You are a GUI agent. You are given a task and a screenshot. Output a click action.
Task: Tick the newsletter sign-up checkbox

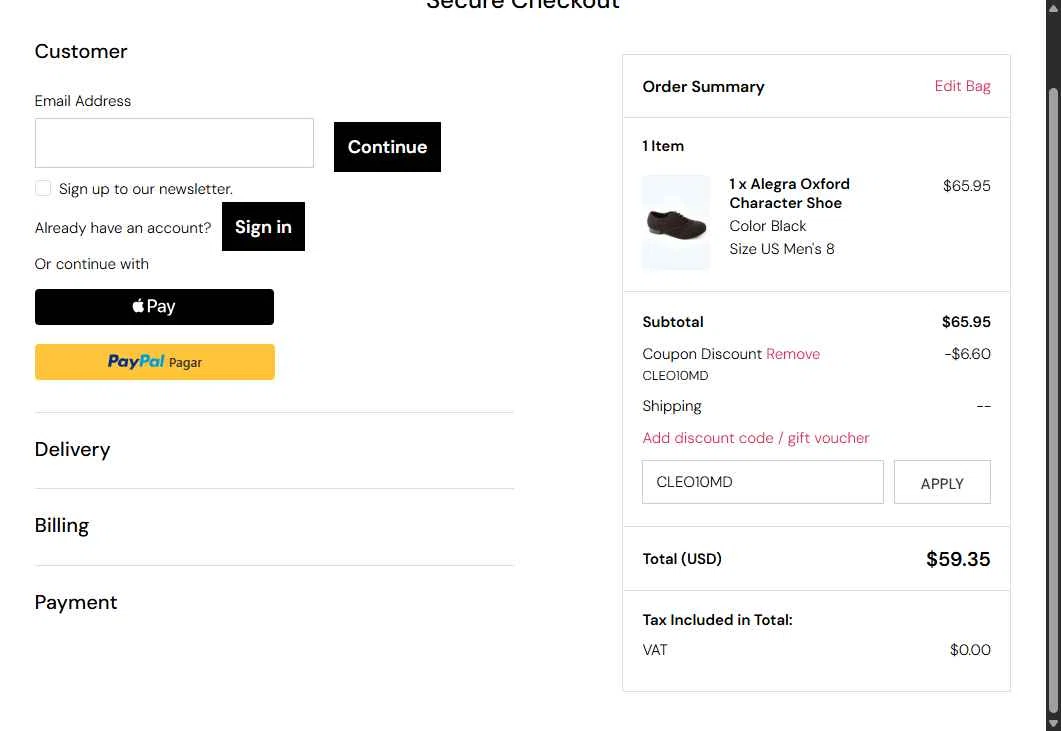43,188
